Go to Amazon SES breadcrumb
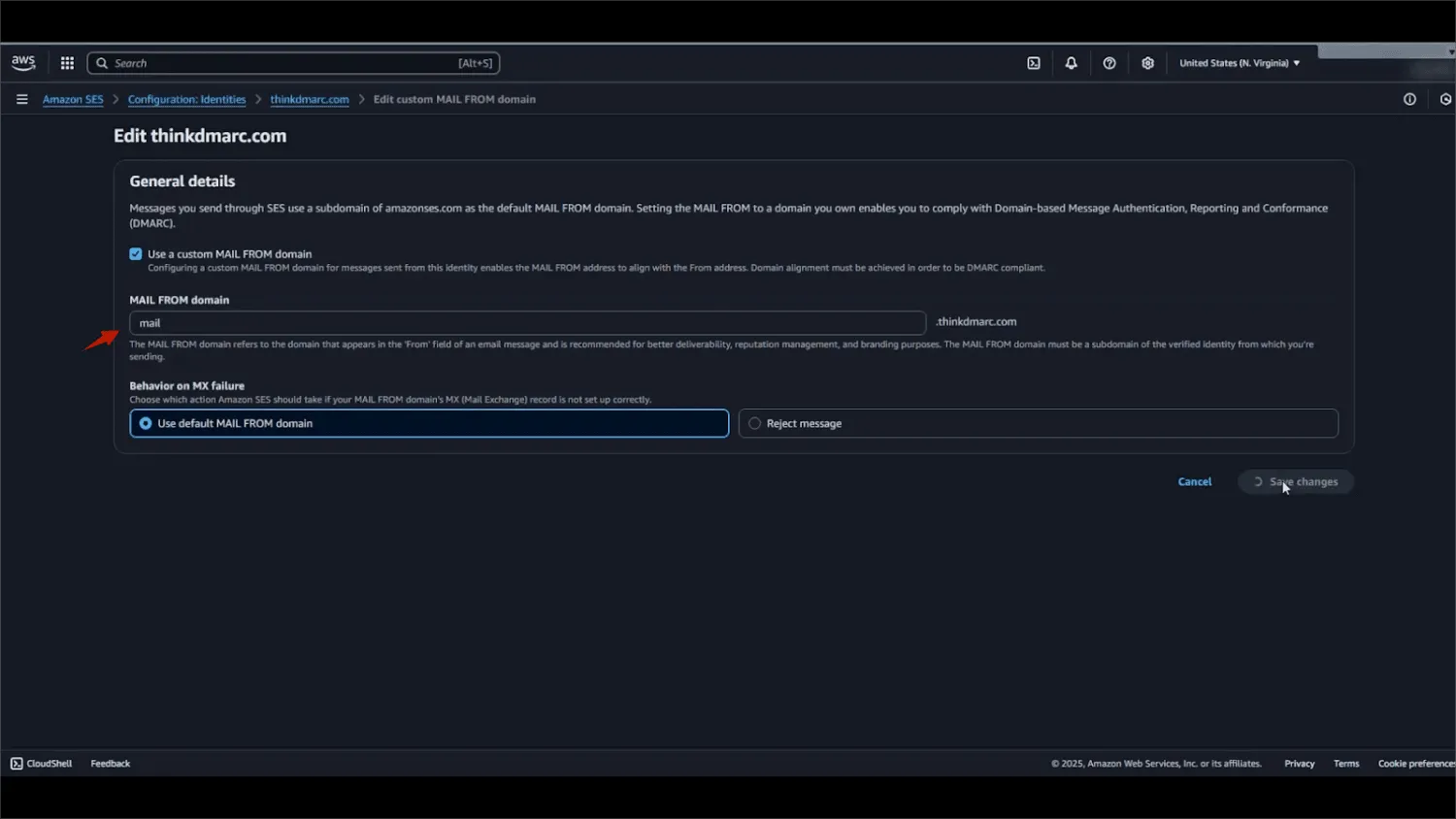The width and height of the screenshot is (1456, 819). tap(73, 99)
